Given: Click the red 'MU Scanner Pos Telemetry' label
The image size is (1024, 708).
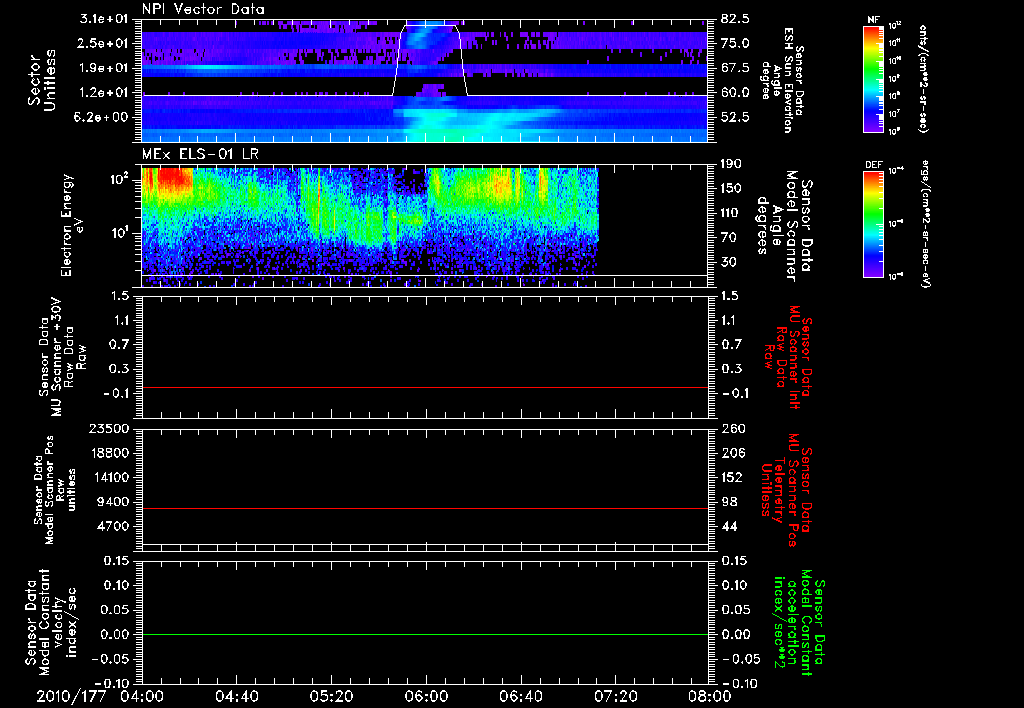Looking at the screenshot, I should 787,490.
